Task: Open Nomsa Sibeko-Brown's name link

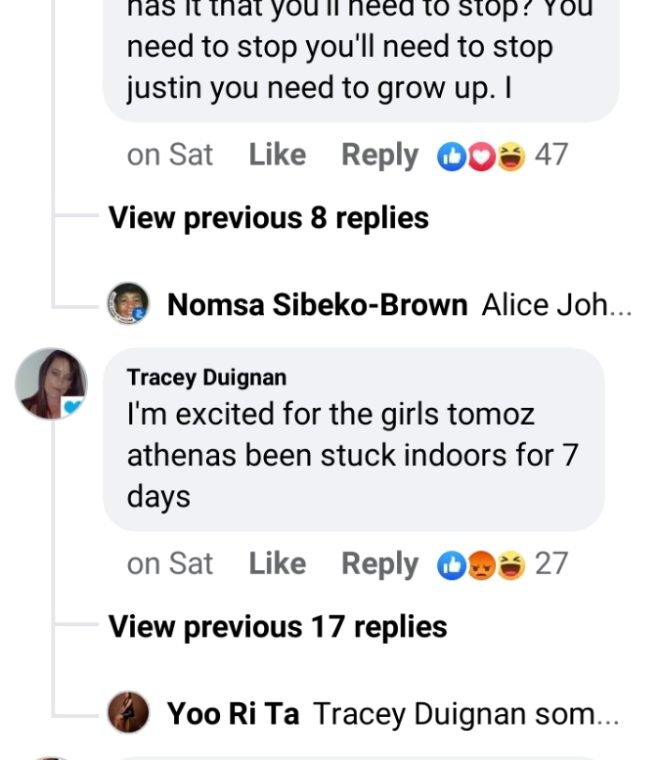Action: pyautogui.click(x=317, y=304)
